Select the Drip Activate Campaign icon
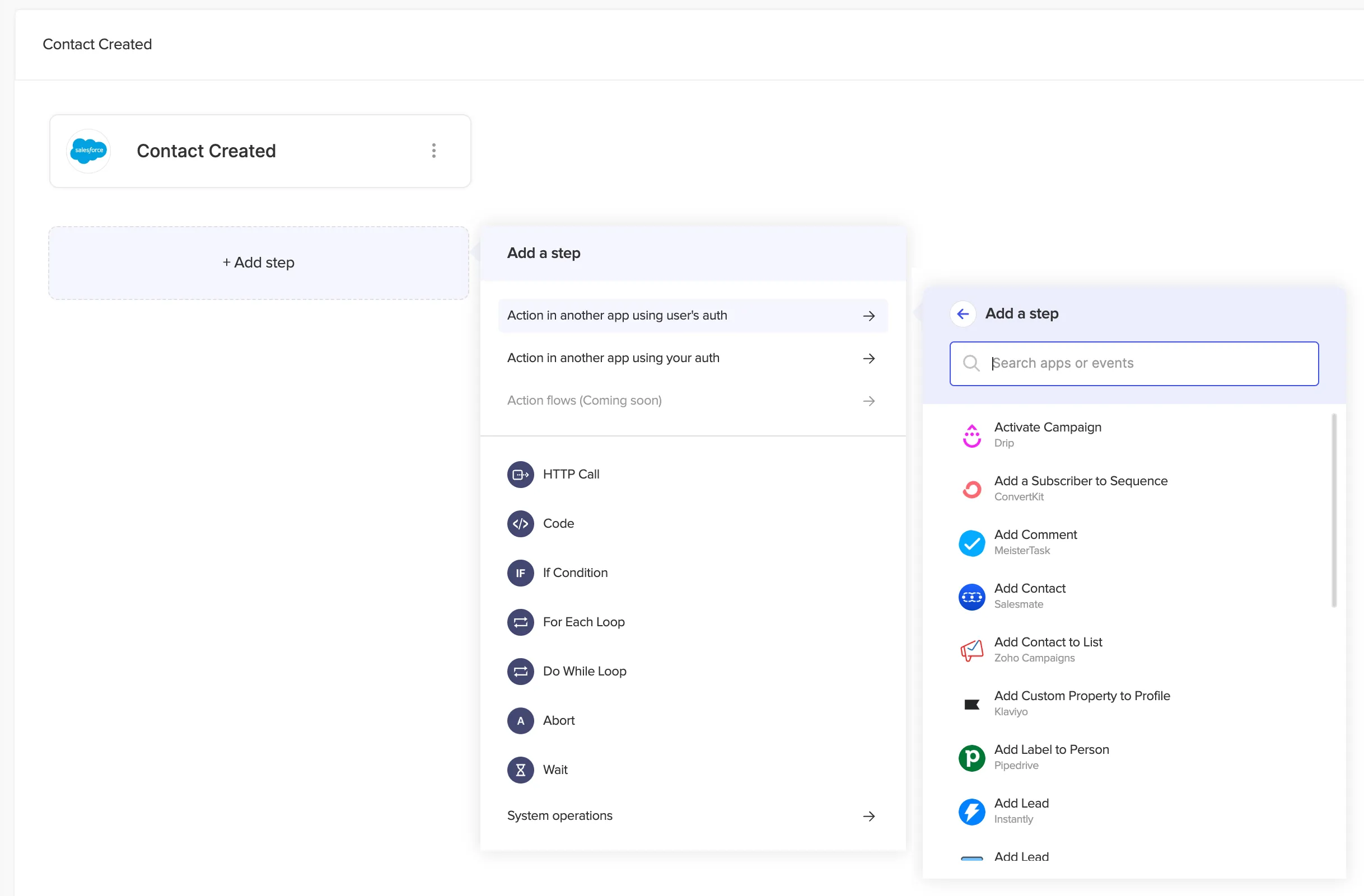The image size is (1364, 896). point(971,435)
